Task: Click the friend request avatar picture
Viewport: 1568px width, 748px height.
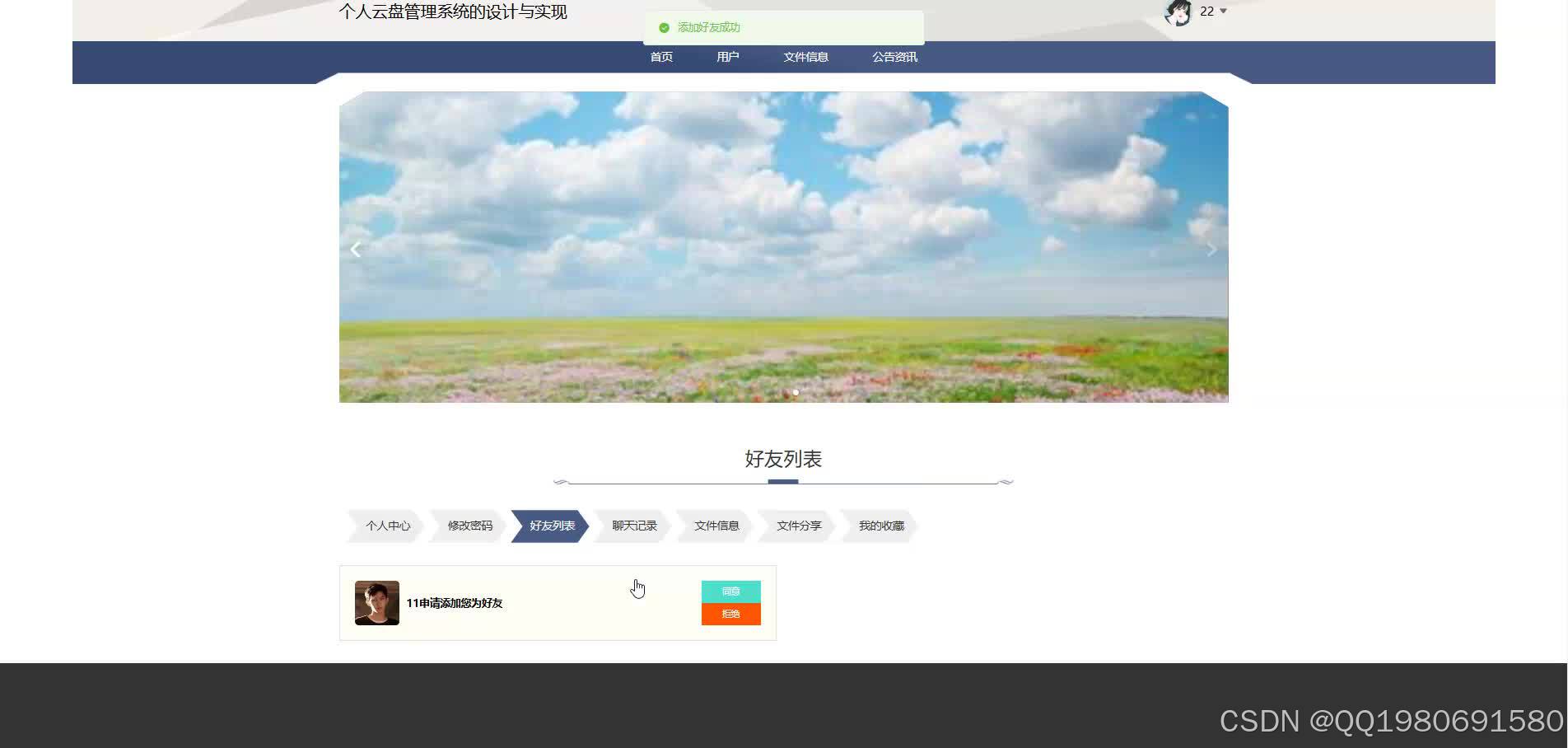Action: [377, 602]
